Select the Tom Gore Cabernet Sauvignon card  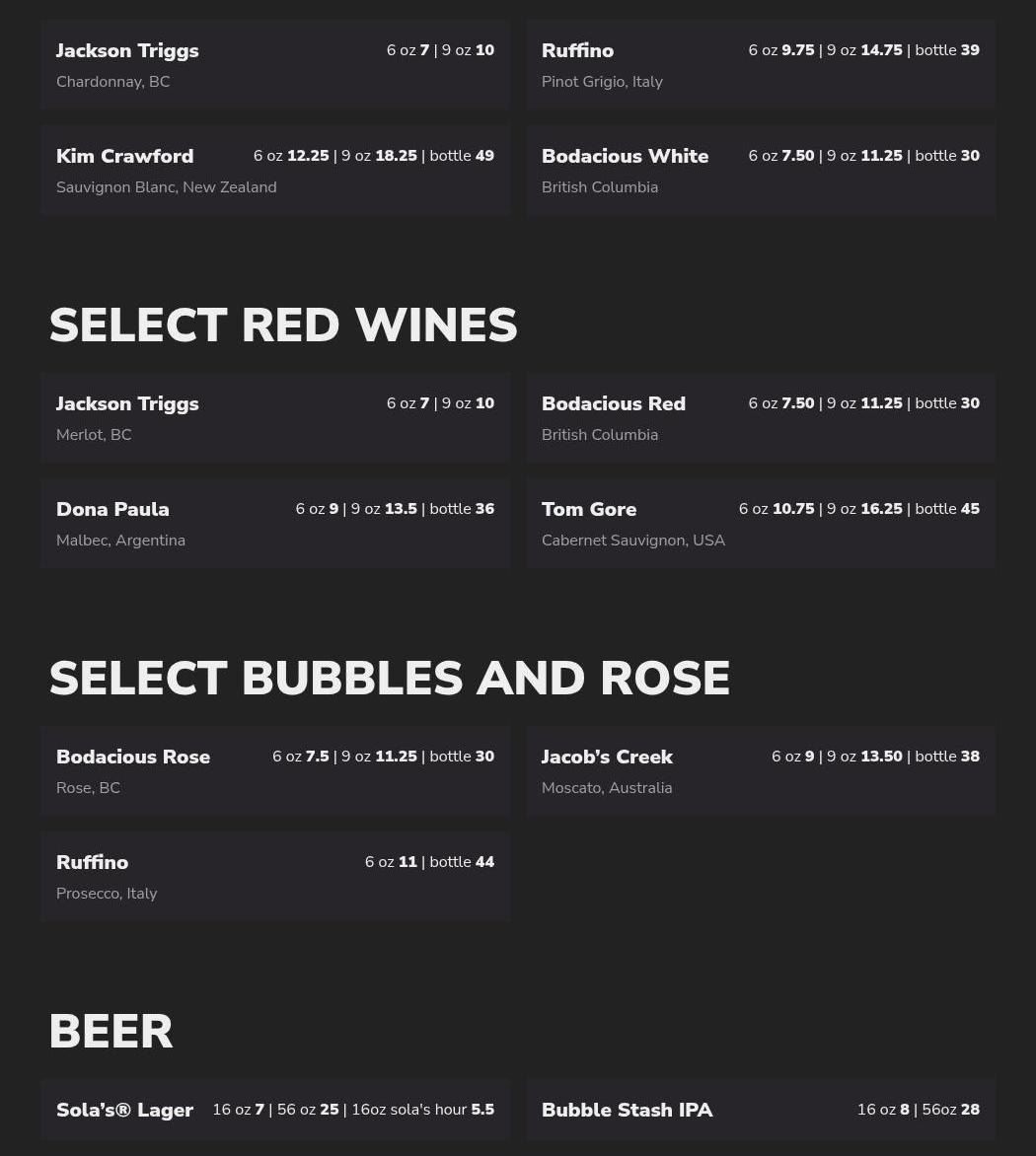[x=760, y=524]
